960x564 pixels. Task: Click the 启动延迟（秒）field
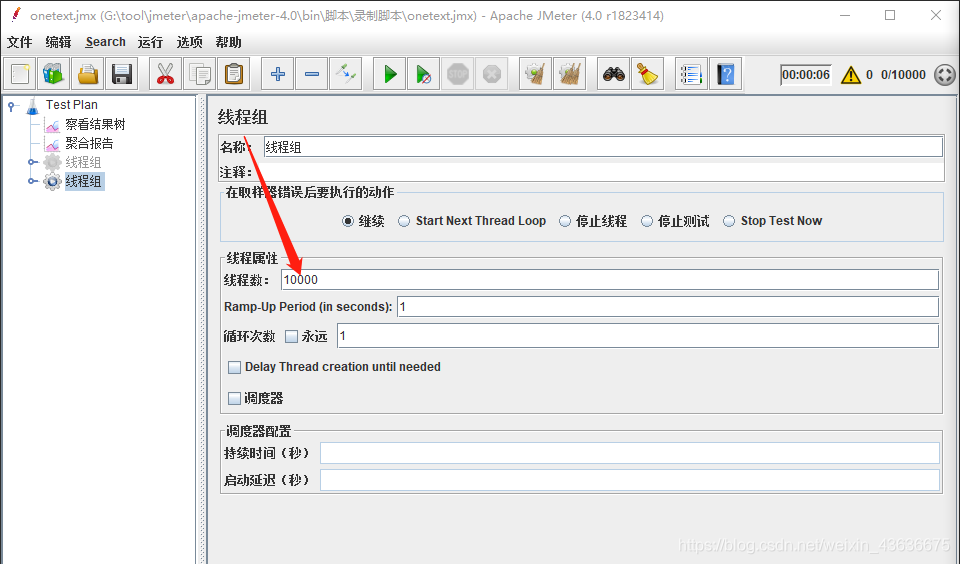pyautogui.click(x=630, y=480)
